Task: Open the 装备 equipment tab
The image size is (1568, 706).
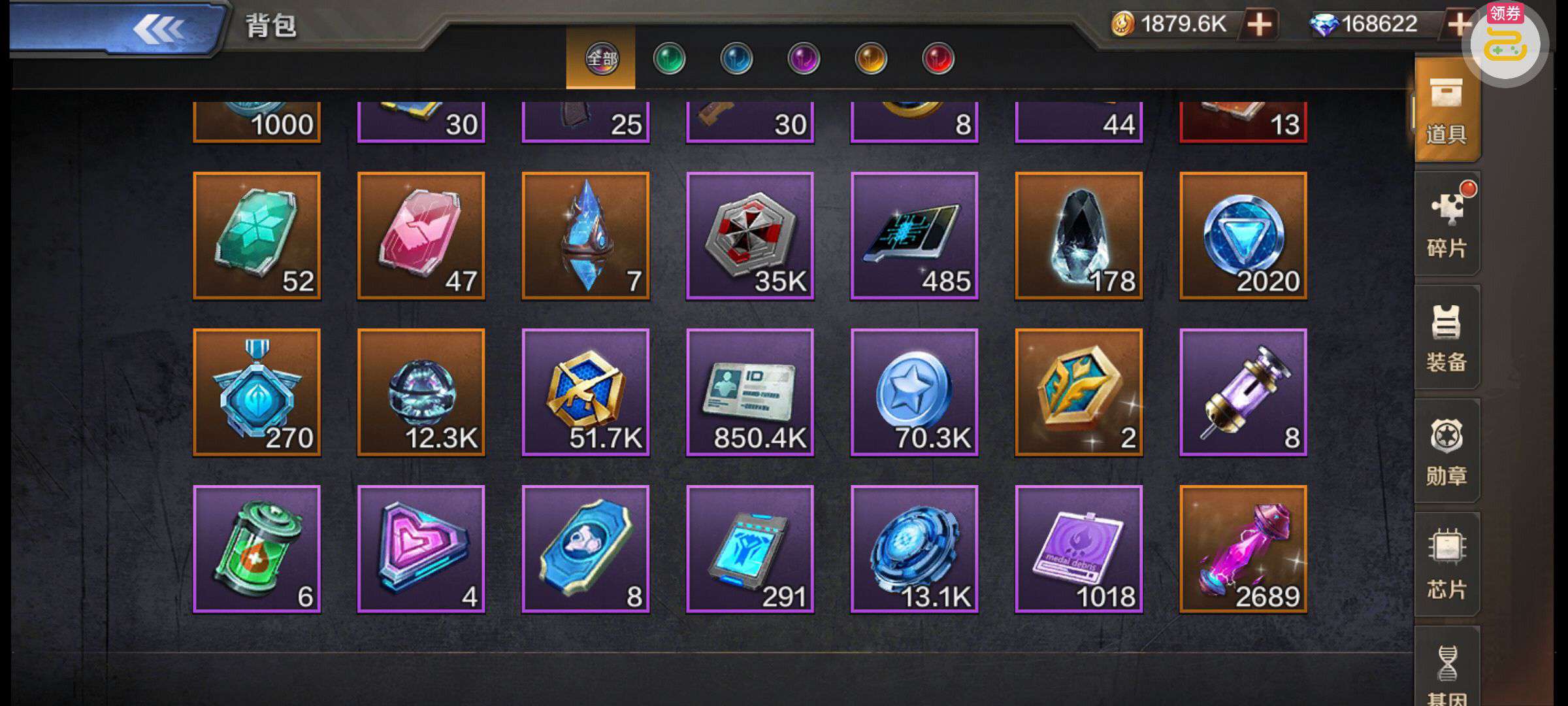Action: click(1447, 337)
